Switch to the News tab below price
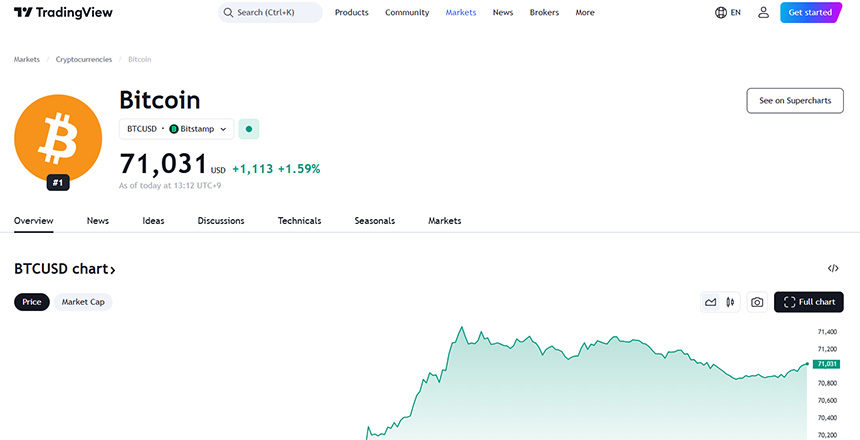The height and width of the screenshot is (440, 860). (98, 221)
